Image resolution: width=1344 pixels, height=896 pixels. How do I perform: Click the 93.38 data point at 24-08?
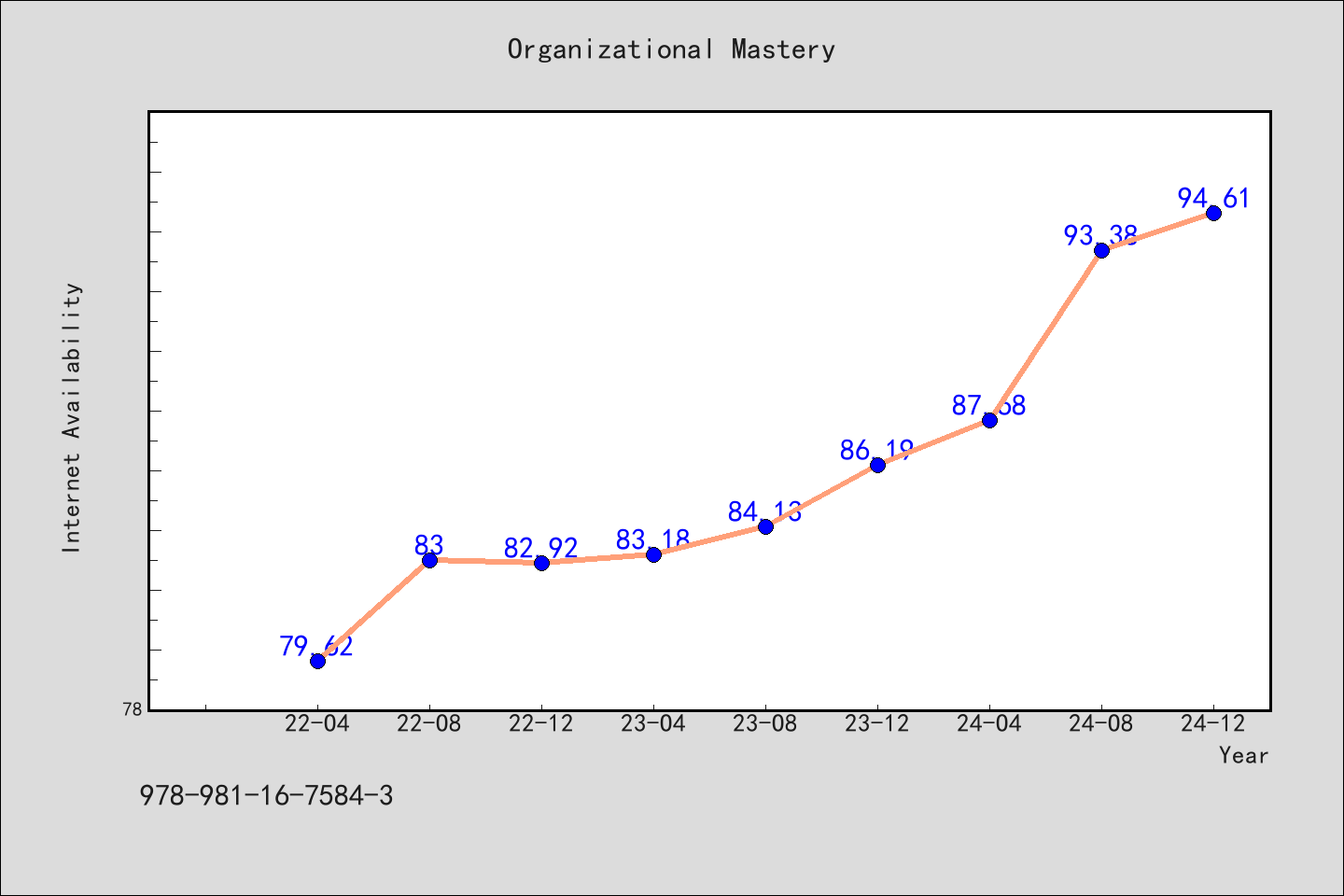(1101, 250)
